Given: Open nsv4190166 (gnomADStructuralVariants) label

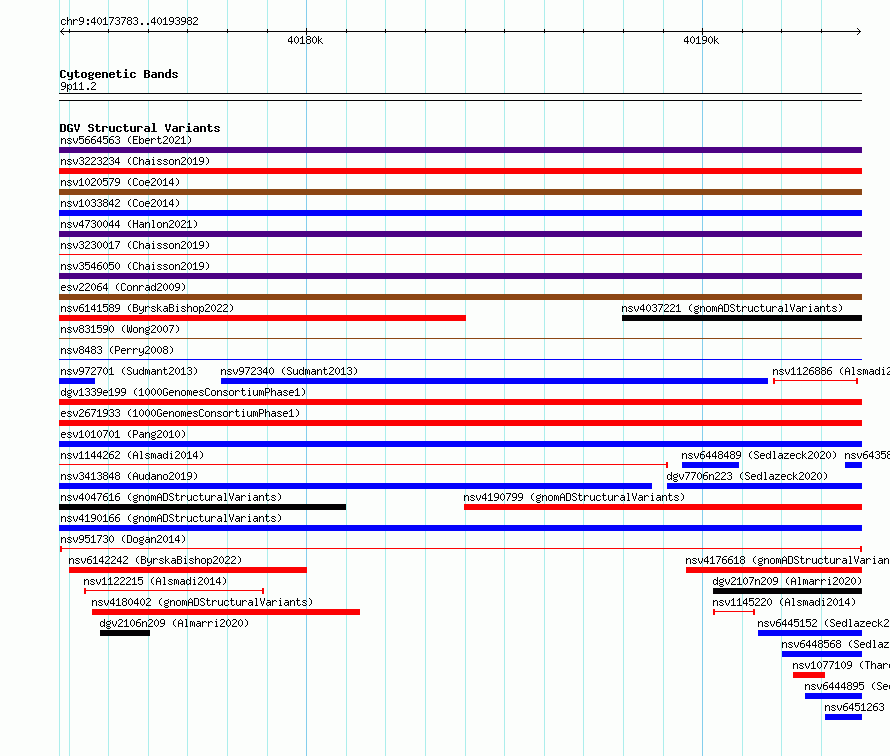Looking at the screenshot, I should 171,518.
